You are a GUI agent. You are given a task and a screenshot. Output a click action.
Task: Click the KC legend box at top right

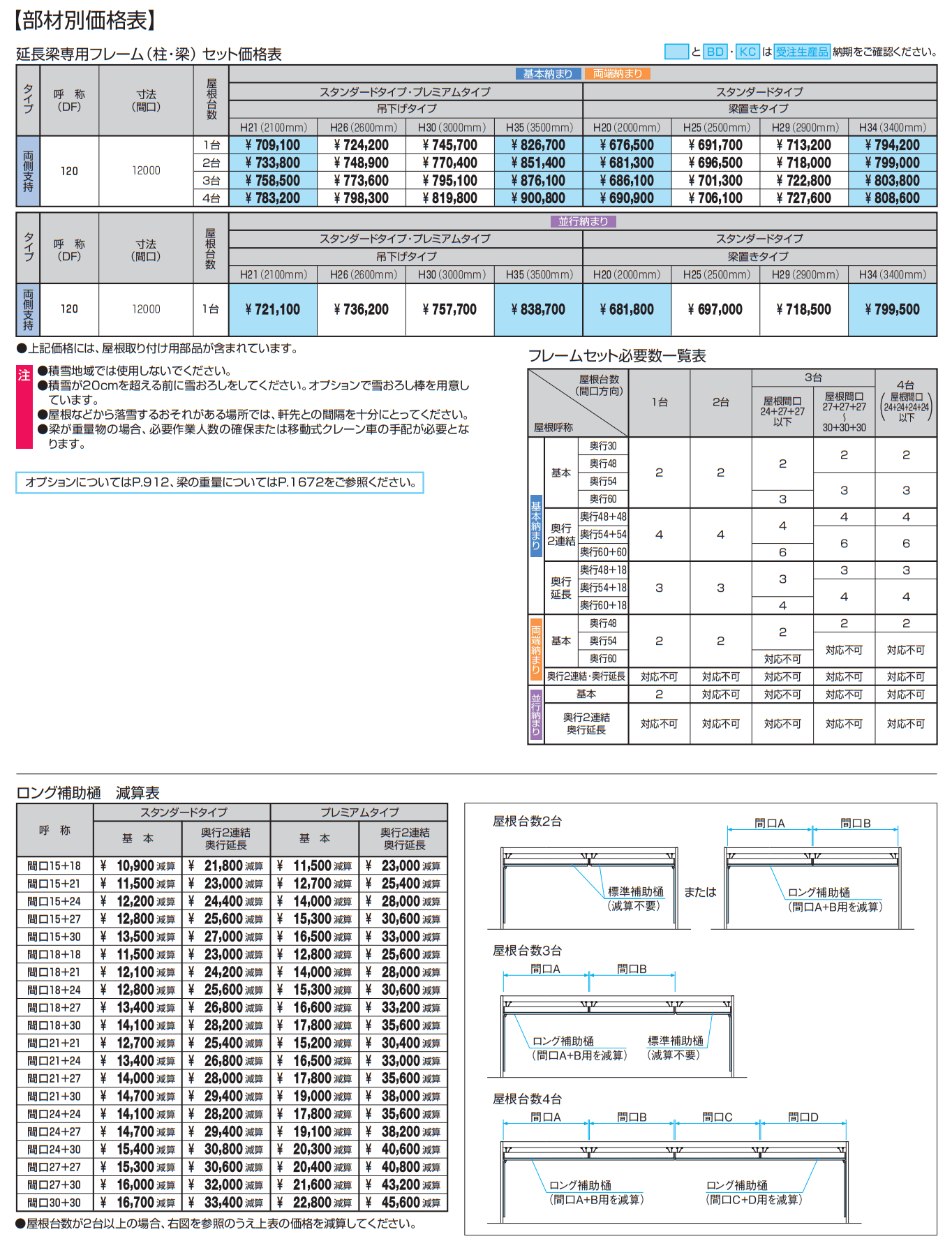point(748,52)
